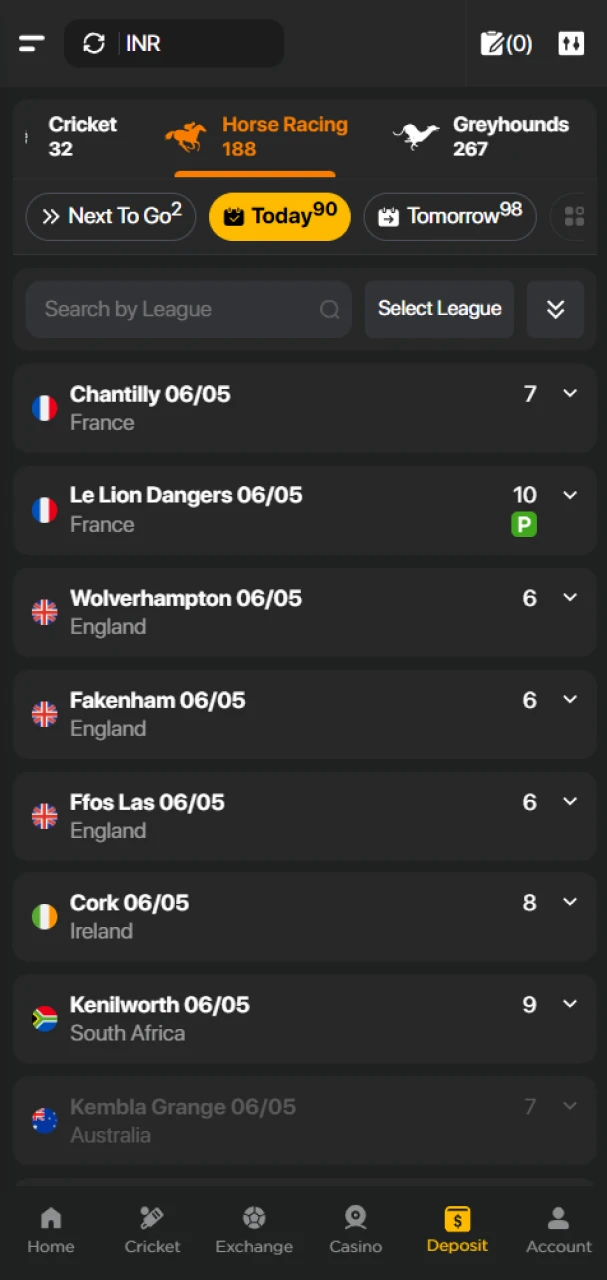This screenshot has height=1280, width=607.
Task: Focus the Search by League field
Action: [189, 309]
